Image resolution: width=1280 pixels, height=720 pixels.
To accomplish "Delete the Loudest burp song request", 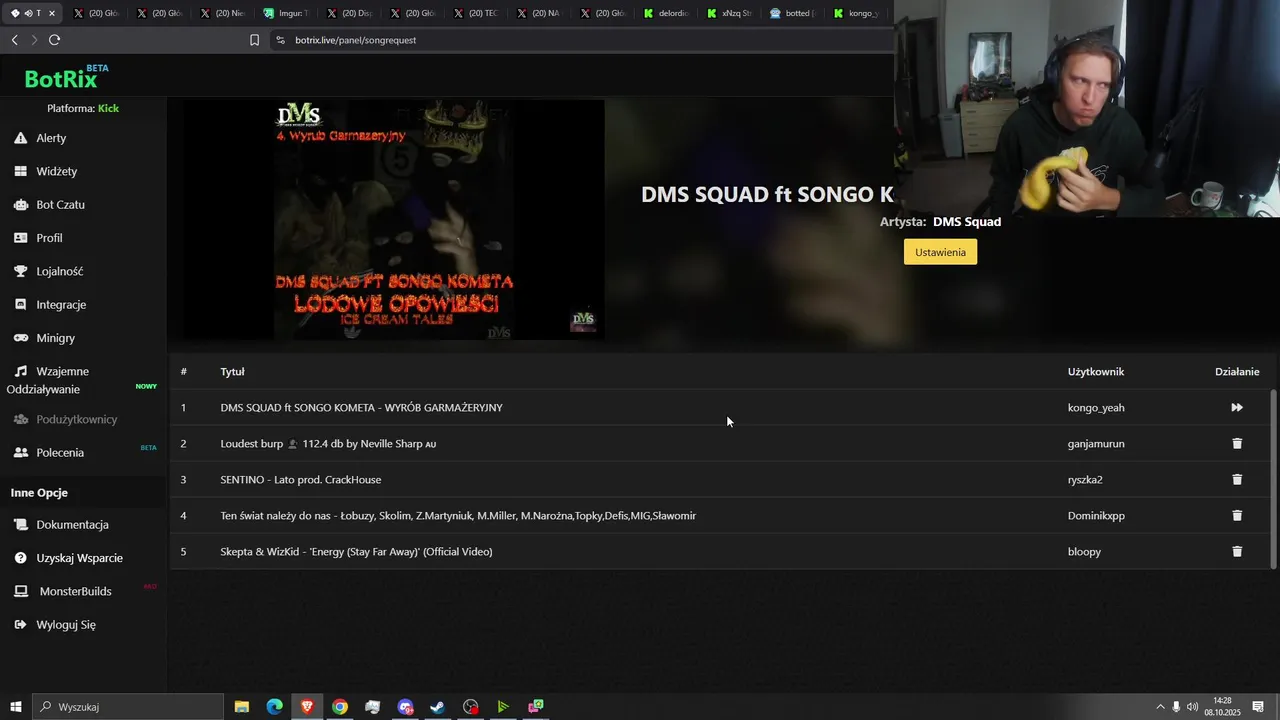I will [1237, 444].
